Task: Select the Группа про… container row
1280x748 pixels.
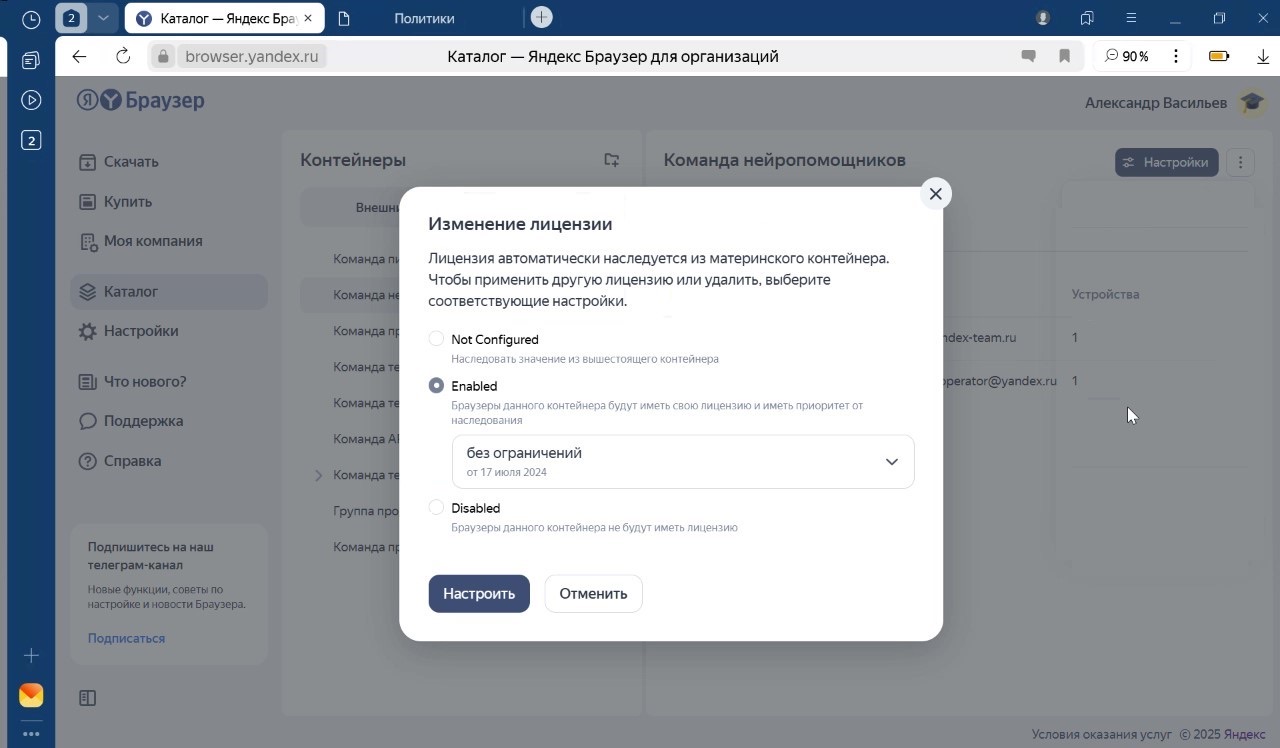Action: coord(366,511)
